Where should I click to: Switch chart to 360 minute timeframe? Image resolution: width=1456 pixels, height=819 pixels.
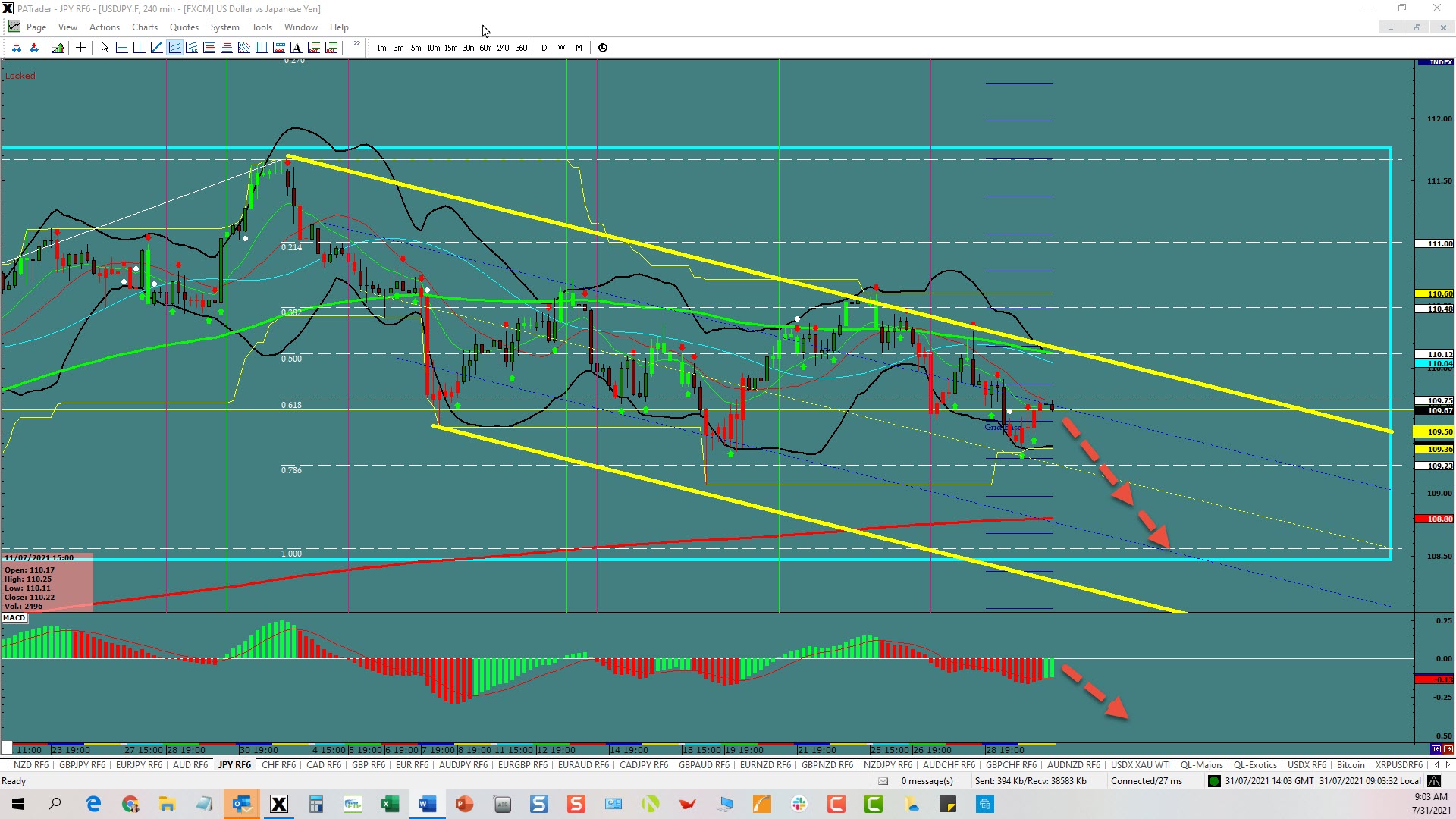[521, 48]
